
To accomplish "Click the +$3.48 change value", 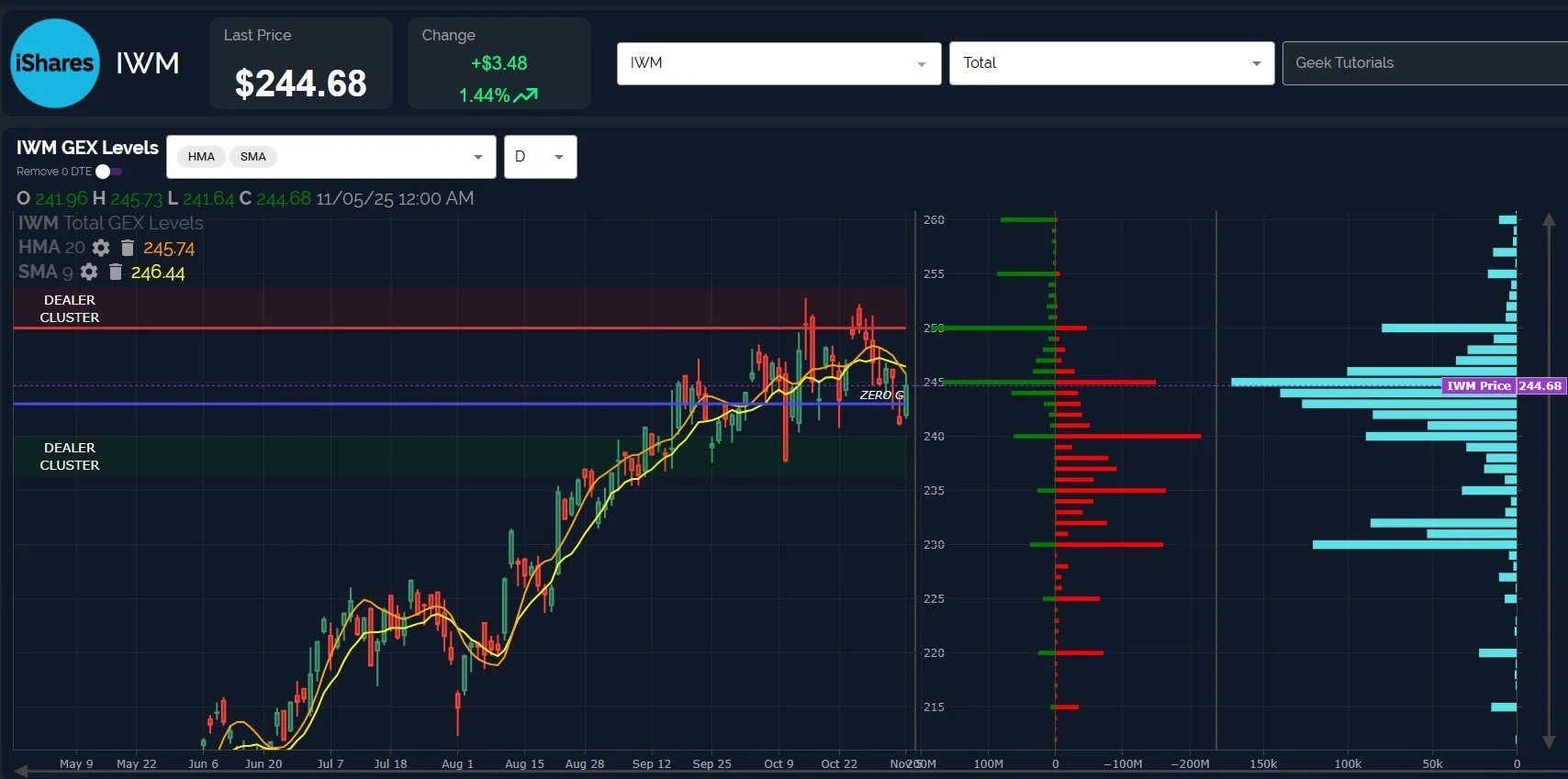I will (x=498, y=63).
